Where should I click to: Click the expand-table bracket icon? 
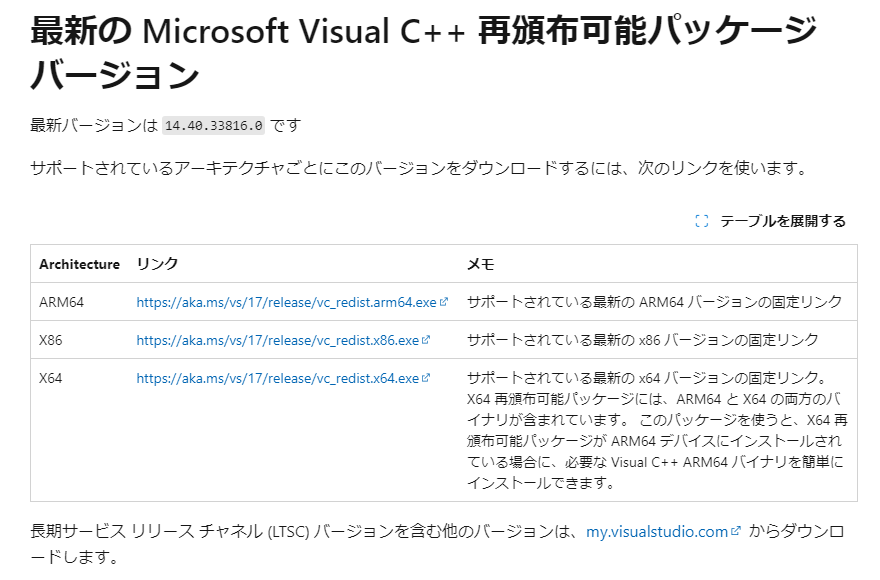pyautogui.click(x=703, y=220)
